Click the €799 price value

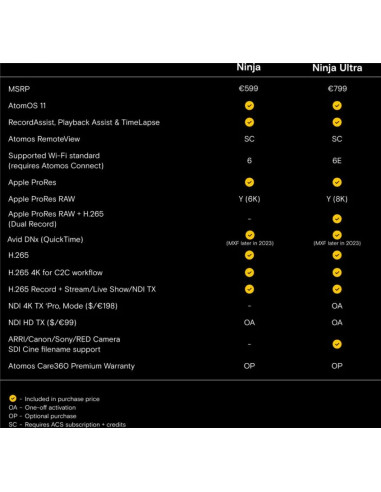coord(337,89)
